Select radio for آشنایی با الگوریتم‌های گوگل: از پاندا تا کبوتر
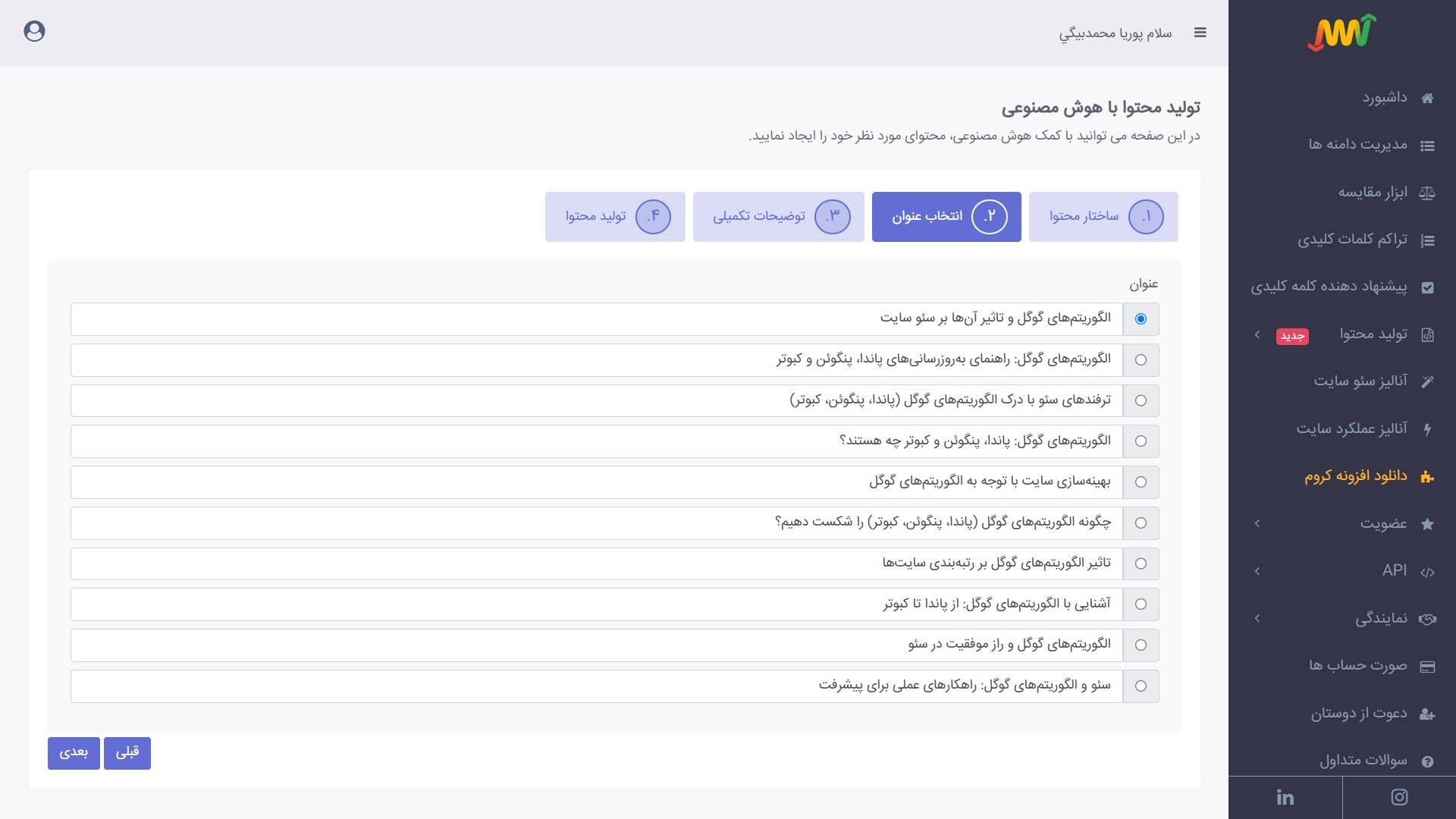Image resolution: width=1456 pixels, height=819 pixels. [x=1141, y=604]
